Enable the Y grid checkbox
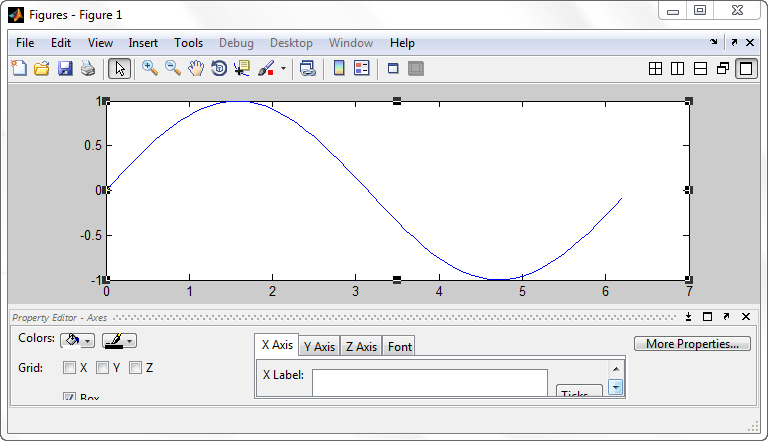Viewport: 768px width, 441px height. 102,368
